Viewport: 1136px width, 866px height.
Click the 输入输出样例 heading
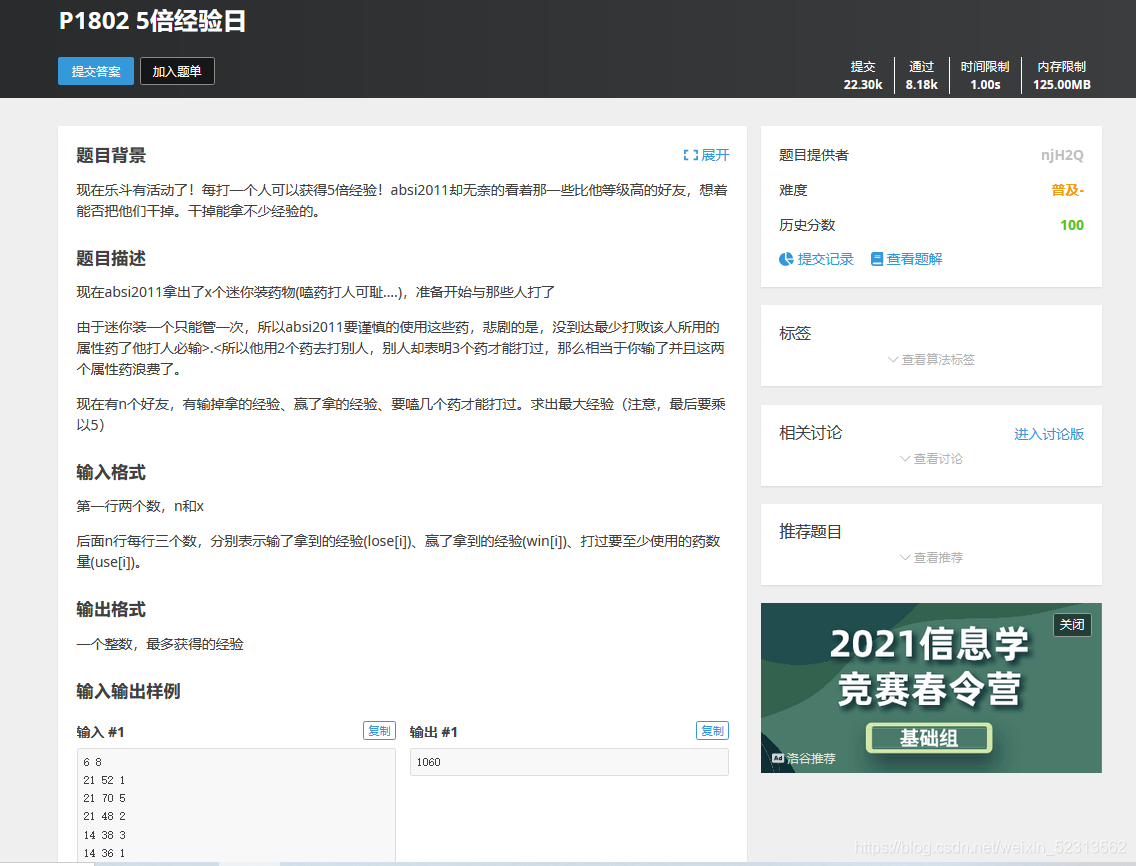click(128, 691)
